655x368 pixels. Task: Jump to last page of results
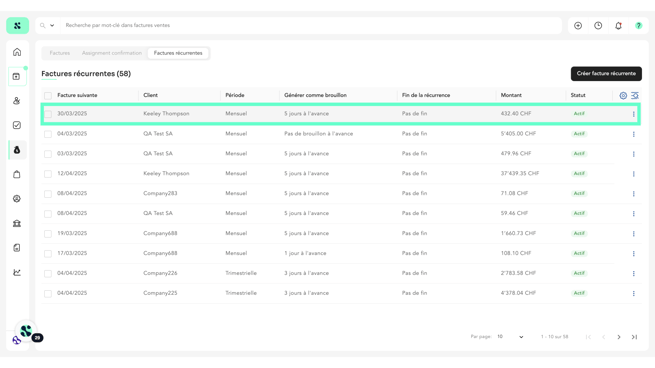pyautogui.click(x=634, y=337)
